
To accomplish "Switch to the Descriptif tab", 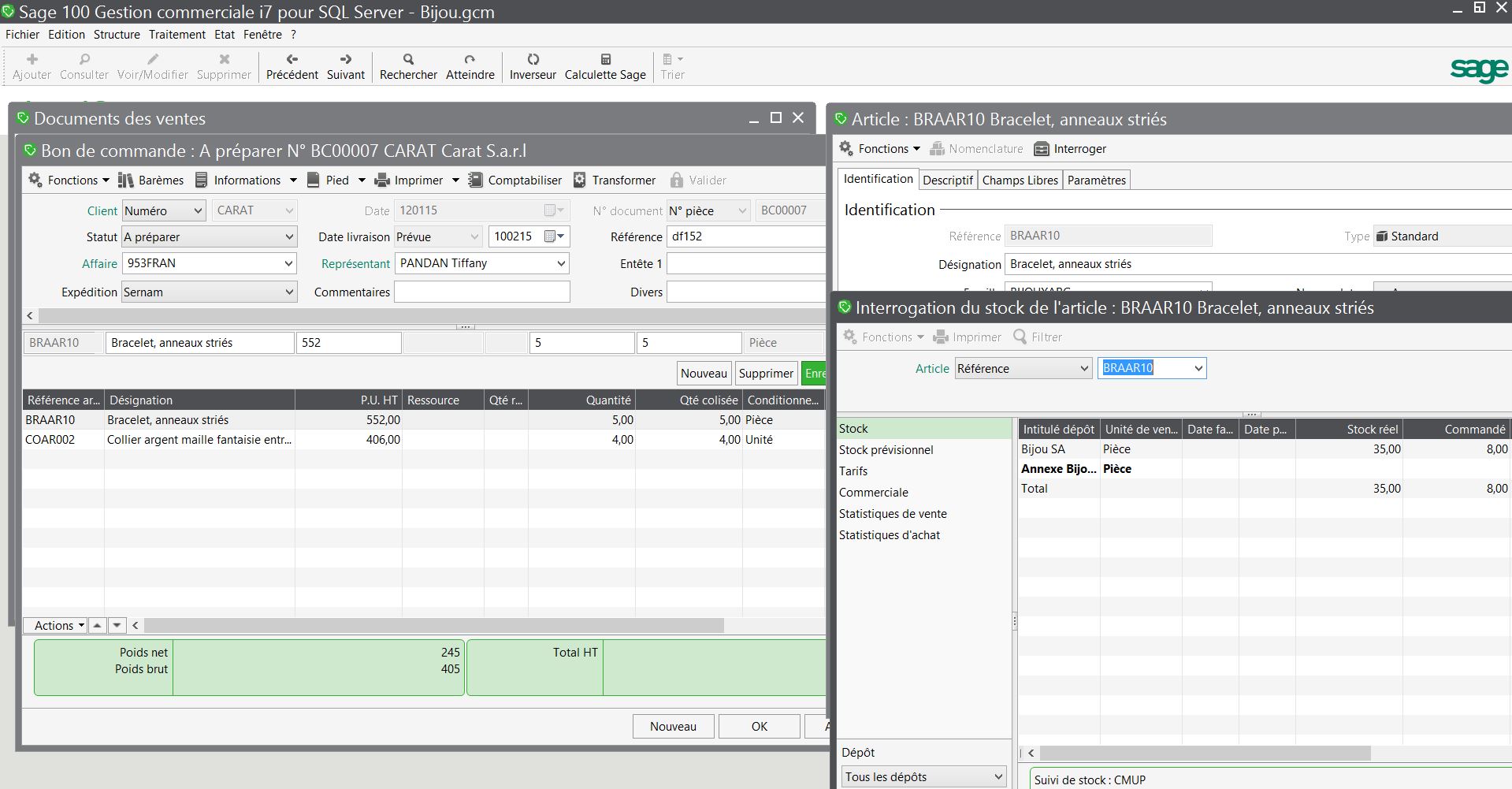I will pyautogui.click(x=948, y=180).
